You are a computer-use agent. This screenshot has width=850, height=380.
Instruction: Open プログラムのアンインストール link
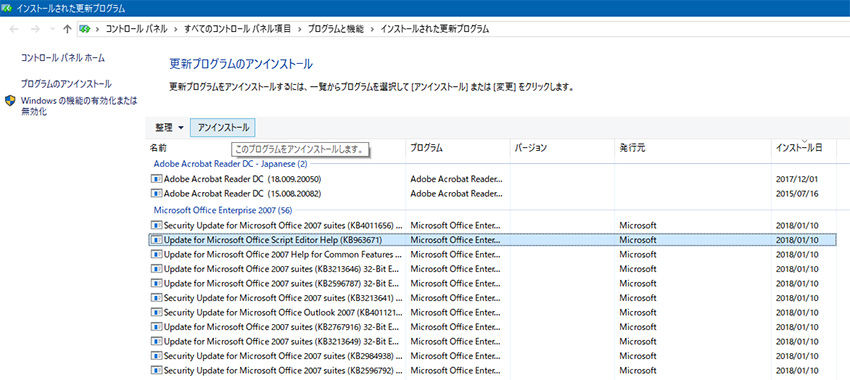click(x=66, y=84)
